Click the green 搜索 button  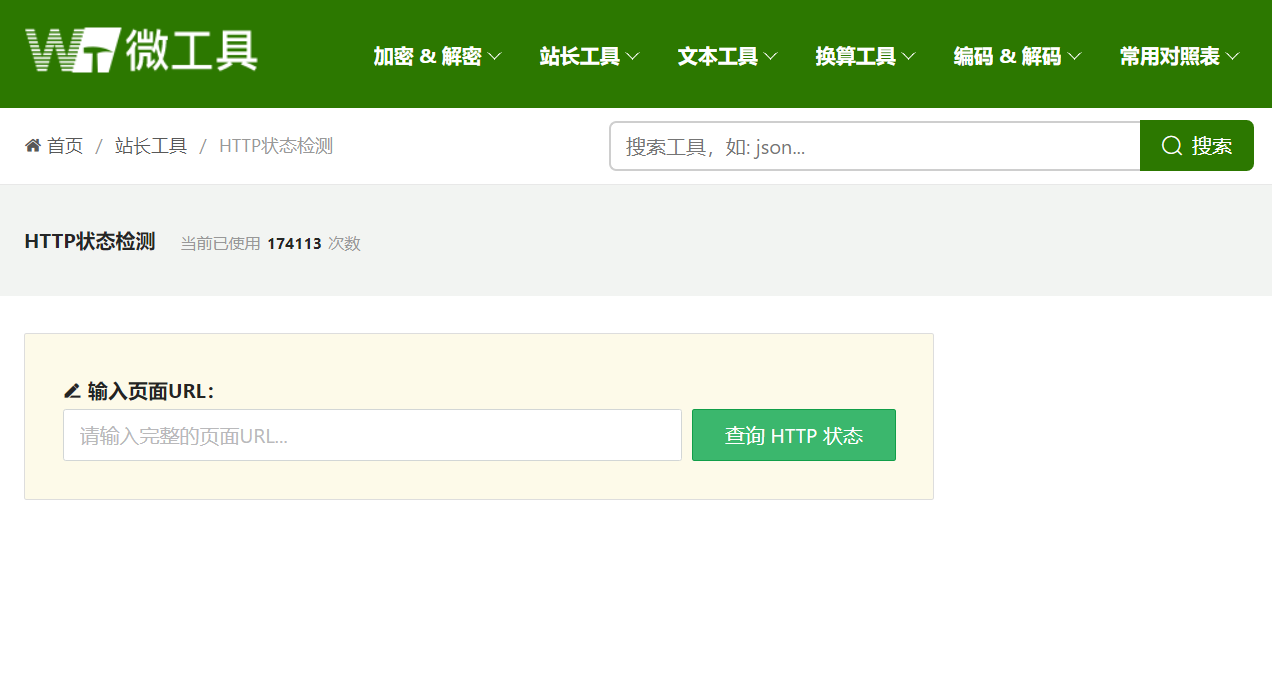1197,146
